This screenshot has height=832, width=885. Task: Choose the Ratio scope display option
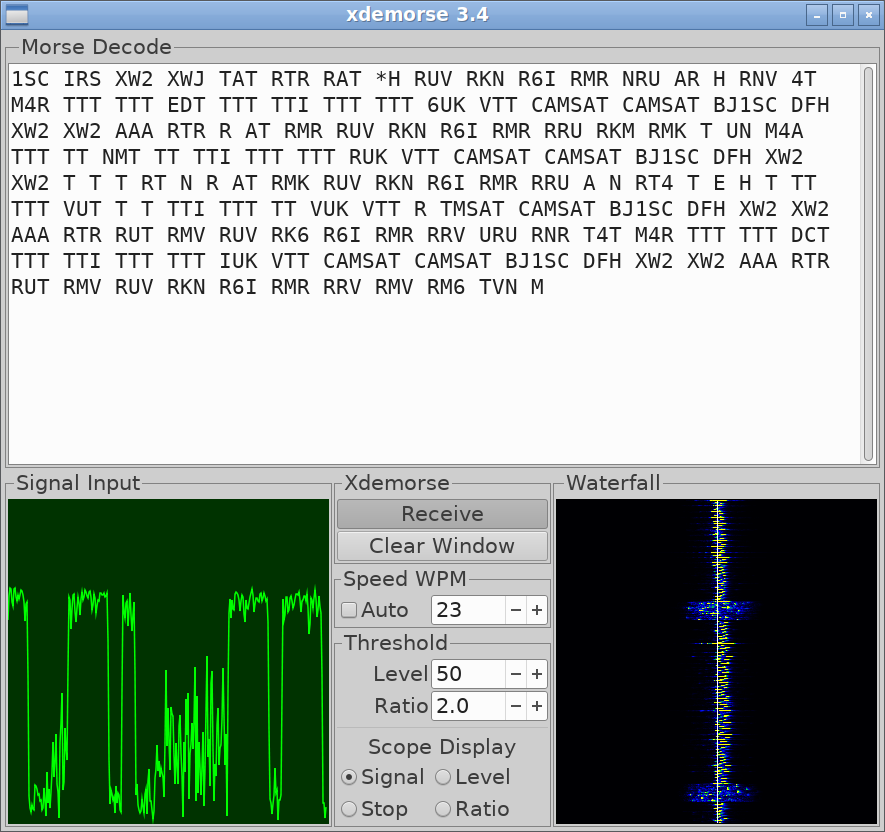coord(443,809)
